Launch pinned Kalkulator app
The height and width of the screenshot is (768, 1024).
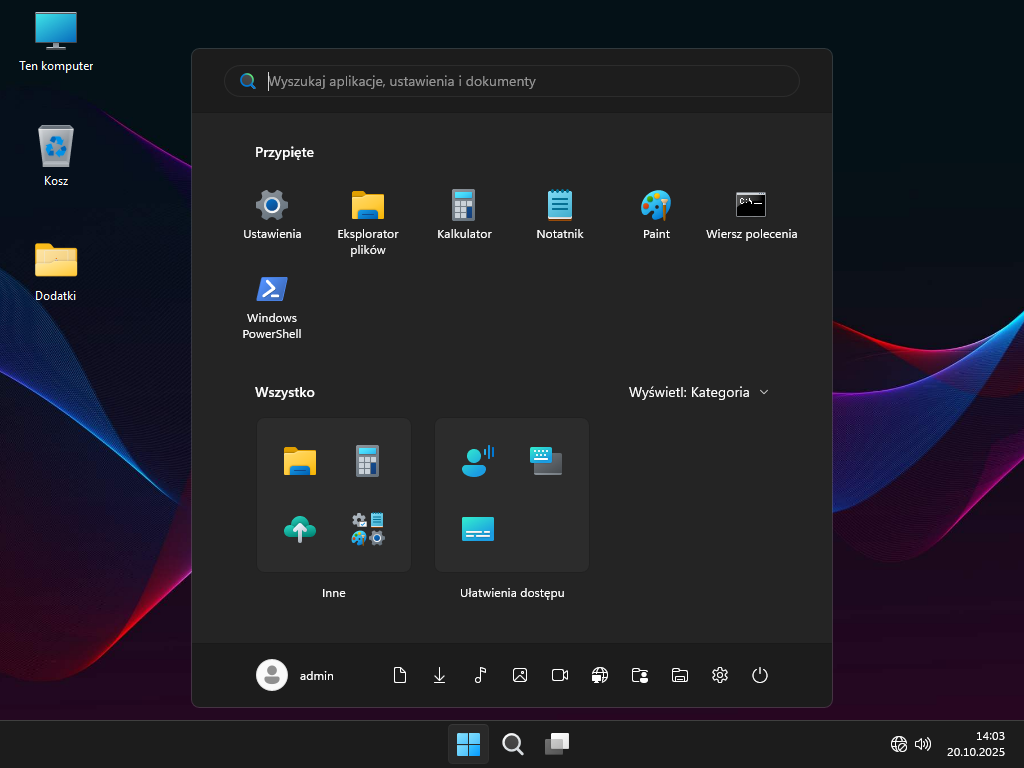(464, 215)
